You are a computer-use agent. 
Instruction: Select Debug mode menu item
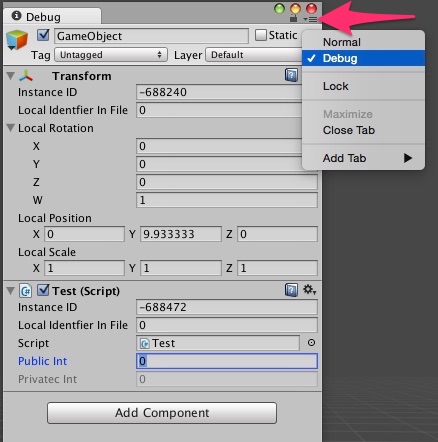point(363,58)
